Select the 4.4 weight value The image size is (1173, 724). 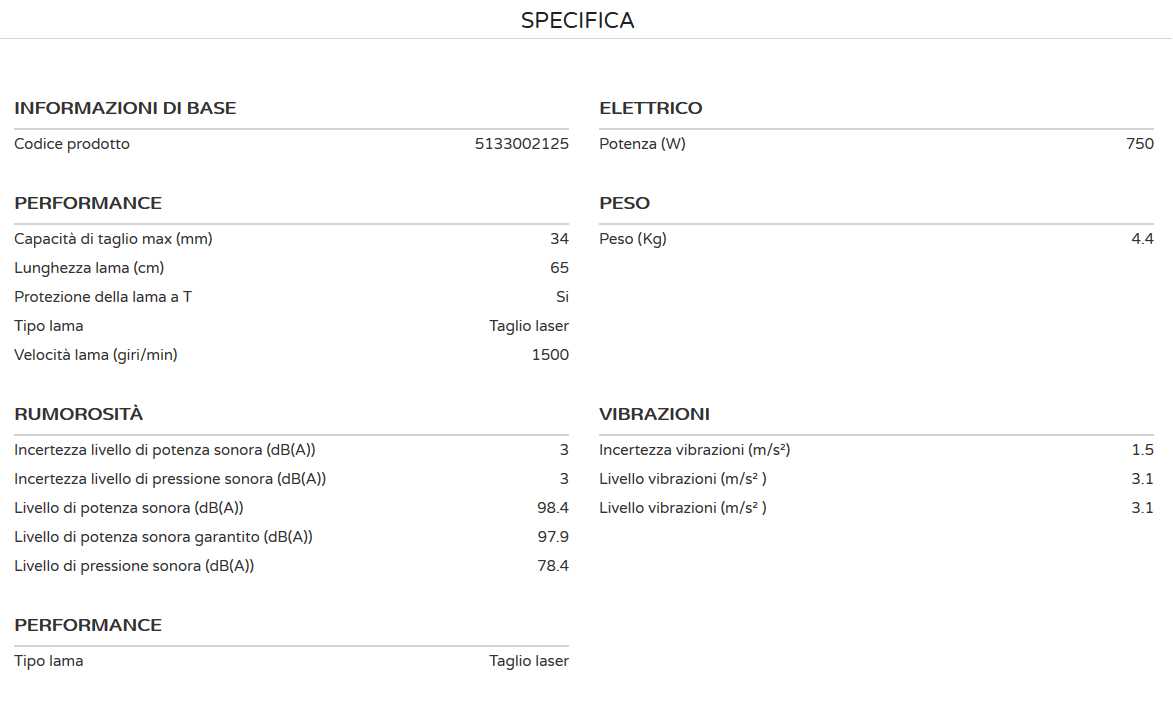click(x=1142, y=239)
